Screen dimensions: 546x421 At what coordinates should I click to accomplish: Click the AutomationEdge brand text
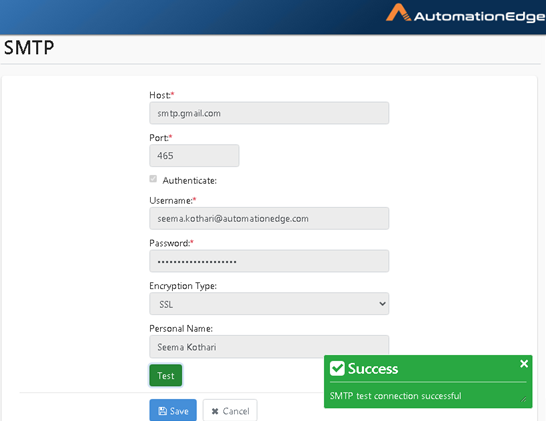480,16
